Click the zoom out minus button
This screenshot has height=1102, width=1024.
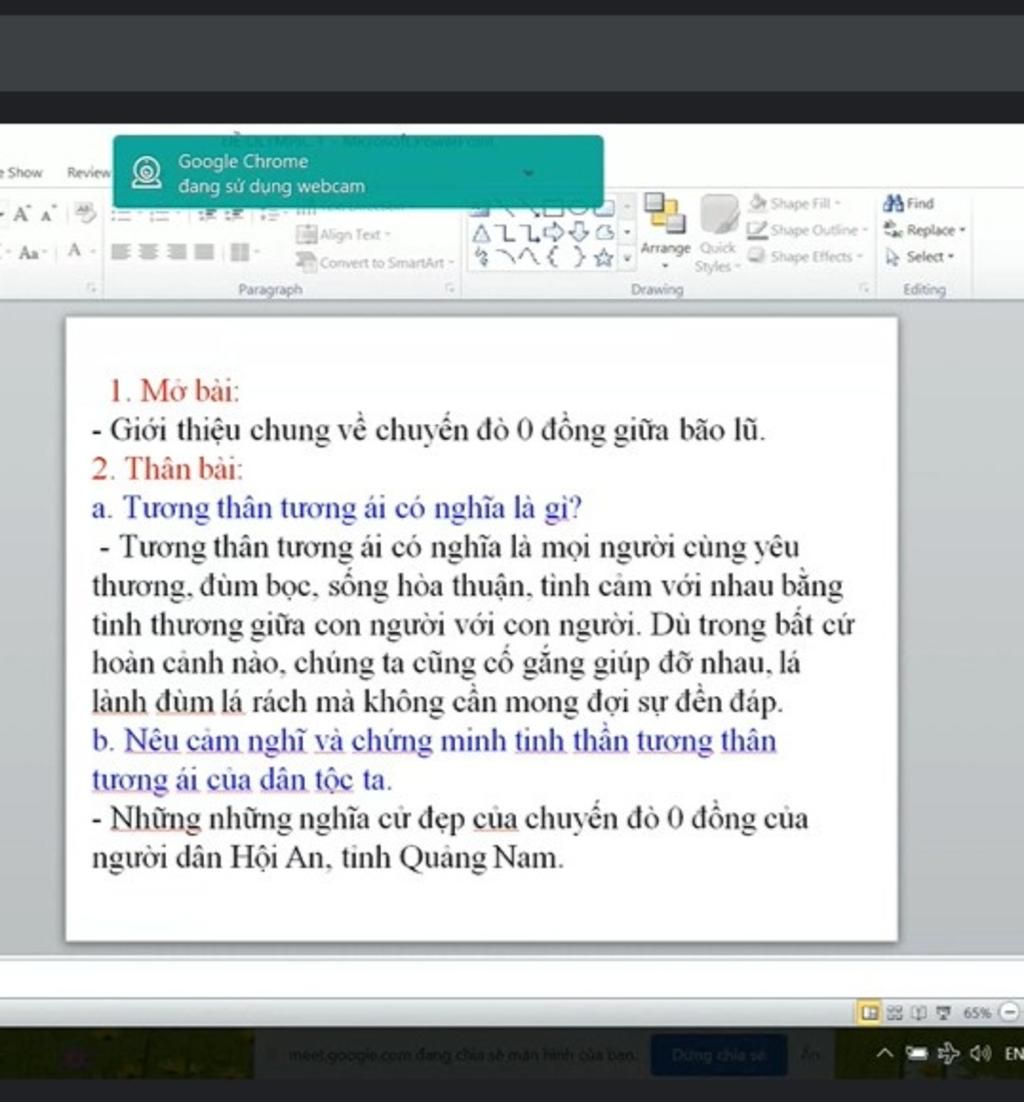pyautogui.click(x=1010, y=1013)
